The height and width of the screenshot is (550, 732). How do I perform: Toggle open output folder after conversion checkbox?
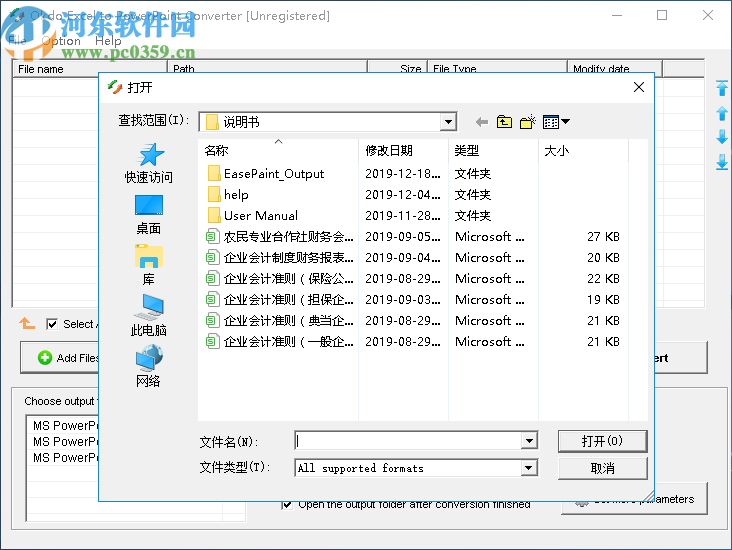[287, 505]
